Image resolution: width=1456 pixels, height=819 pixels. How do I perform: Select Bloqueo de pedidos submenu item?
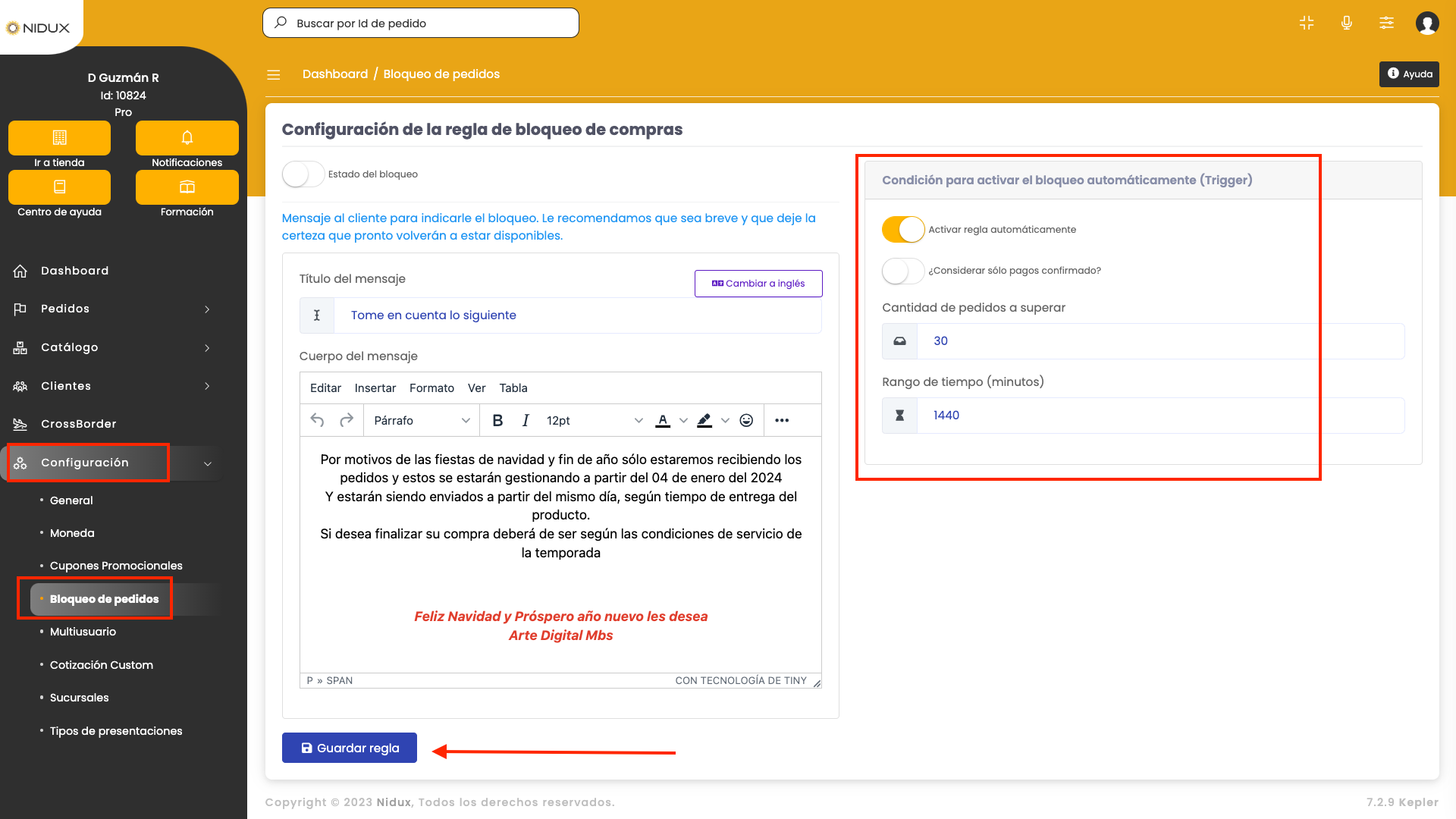pyautogui.click(x=104, y=599)
